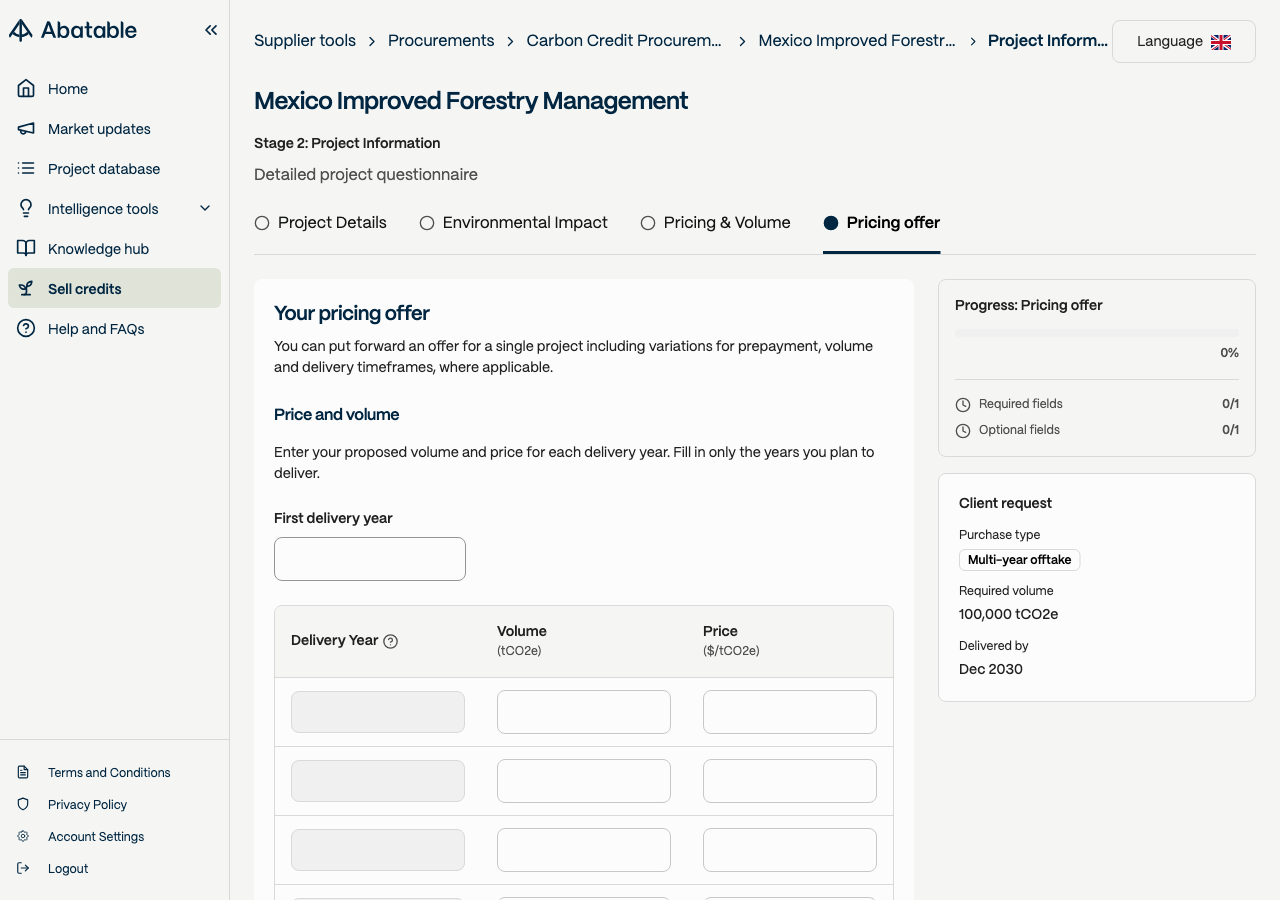This screenshot has width=1280, height=900.
Task: Open the Procurements breadcrumb link
Action: pyautogui.click(x=441, y=41)
